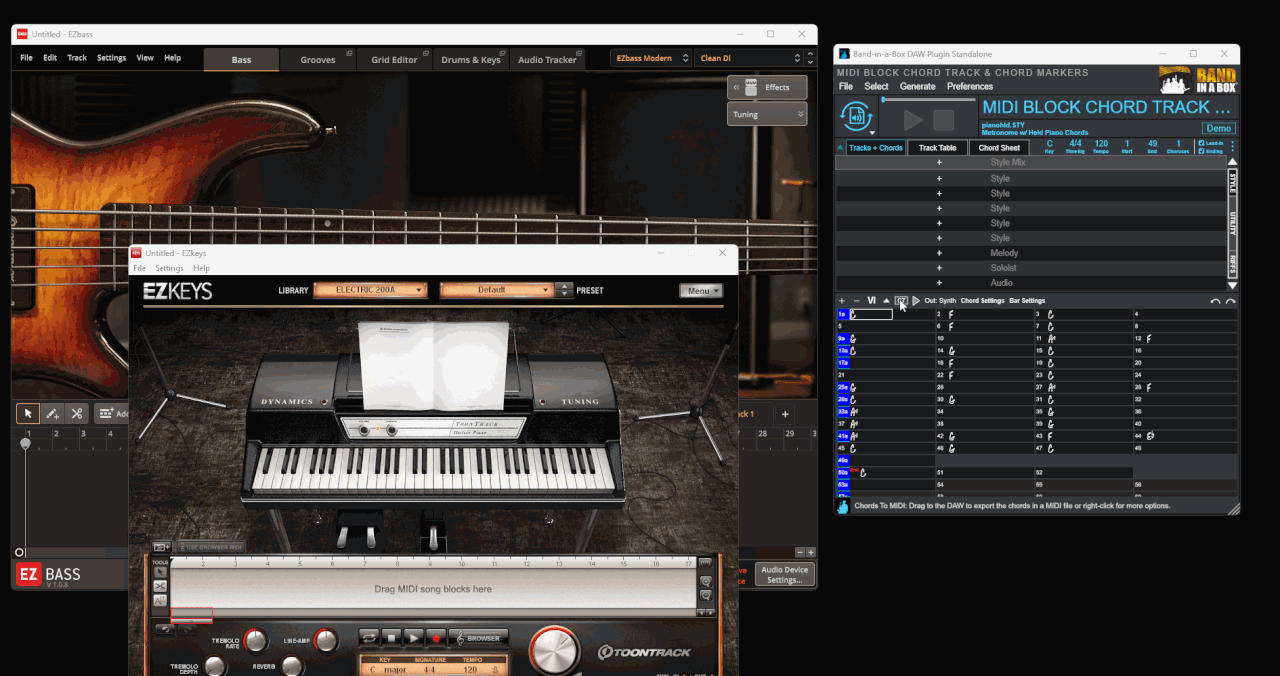Open the EZbass Modern library dropdown
1280x676 pixels.
pyautogui.click(x=650, y=59)
